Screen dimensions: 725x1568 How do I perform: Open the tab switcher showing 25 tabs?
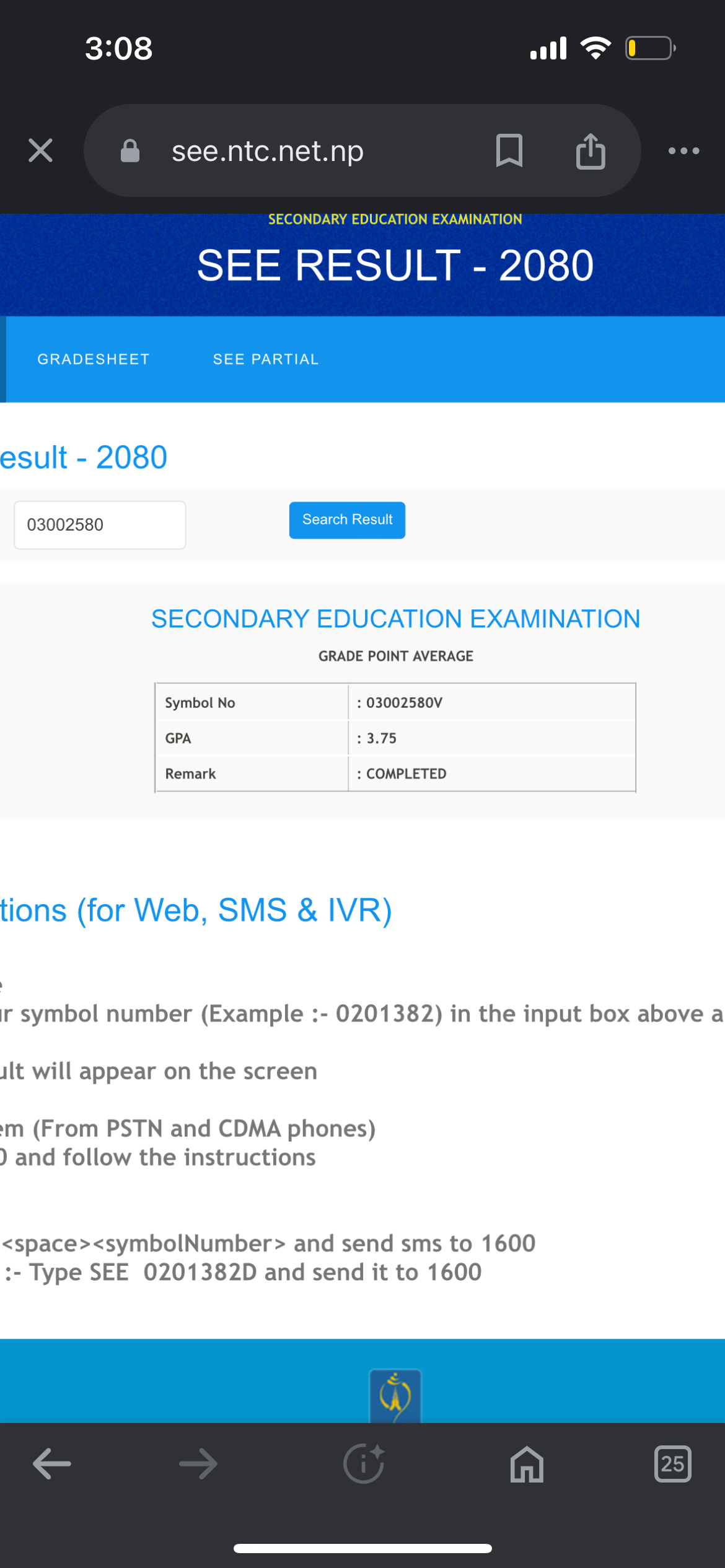point(672,1464)
